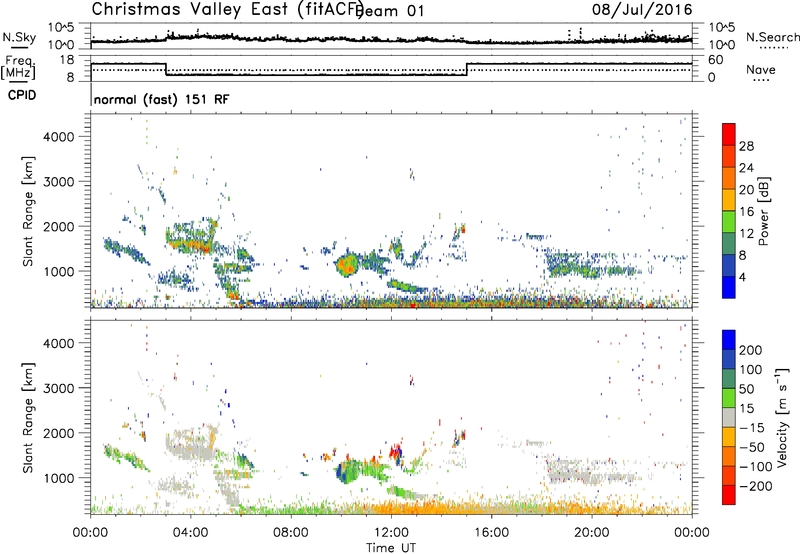The height and width of the screenshot is (554, 800).
Task: Click the 'CPID' label
Action: click(x=22, y=95)
